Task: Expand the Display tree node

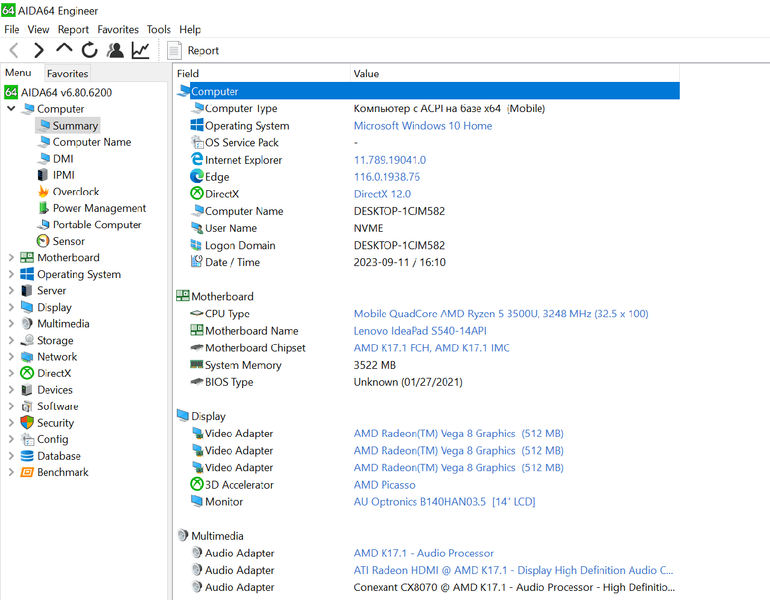Action: point(11,307)
